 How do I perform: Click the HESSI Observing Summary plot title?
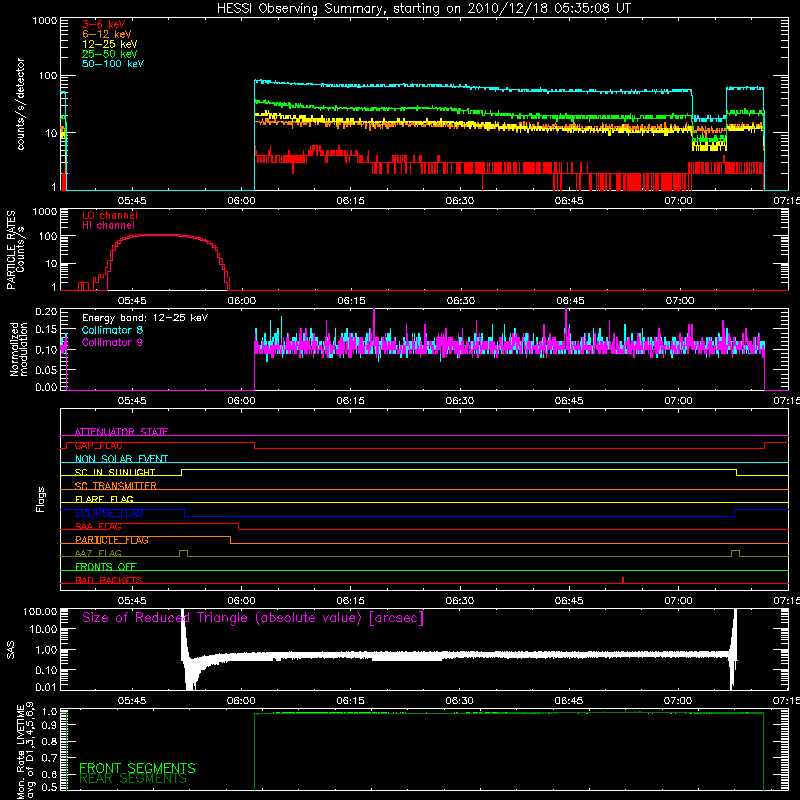pyautogui.click(x=424, y=9)
